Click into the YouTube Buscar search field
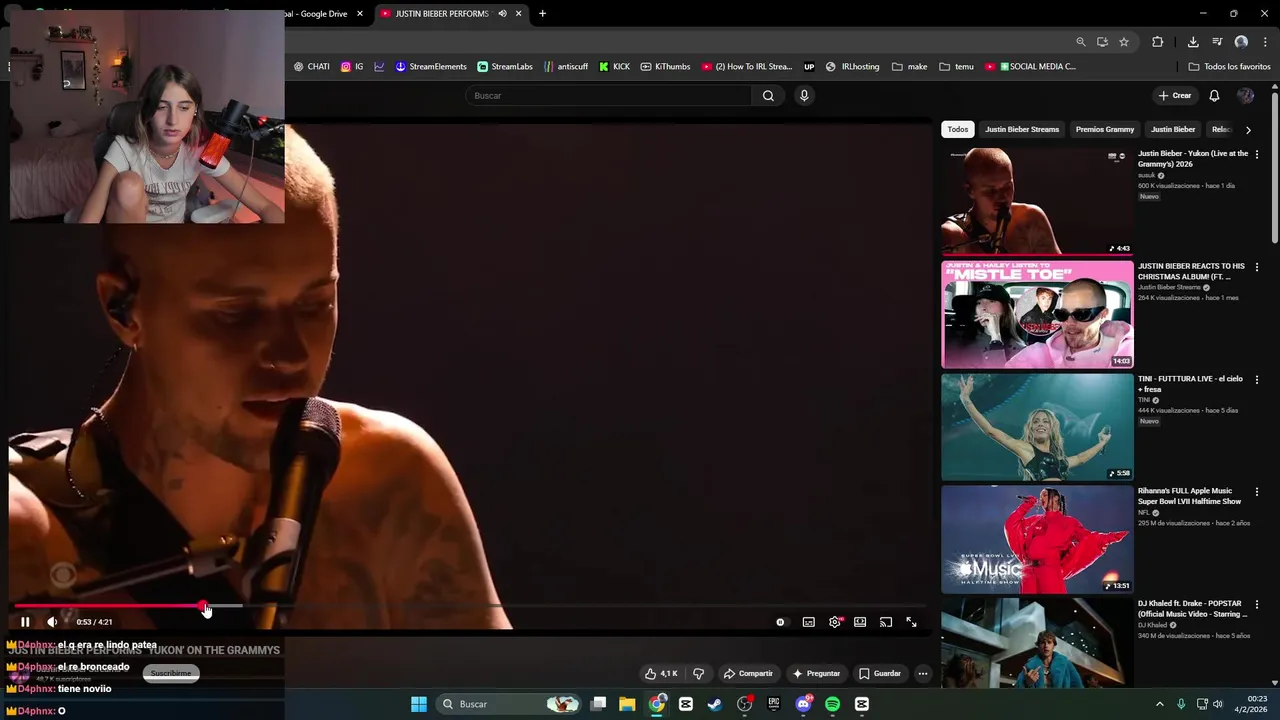 click(x=608, y=96)
